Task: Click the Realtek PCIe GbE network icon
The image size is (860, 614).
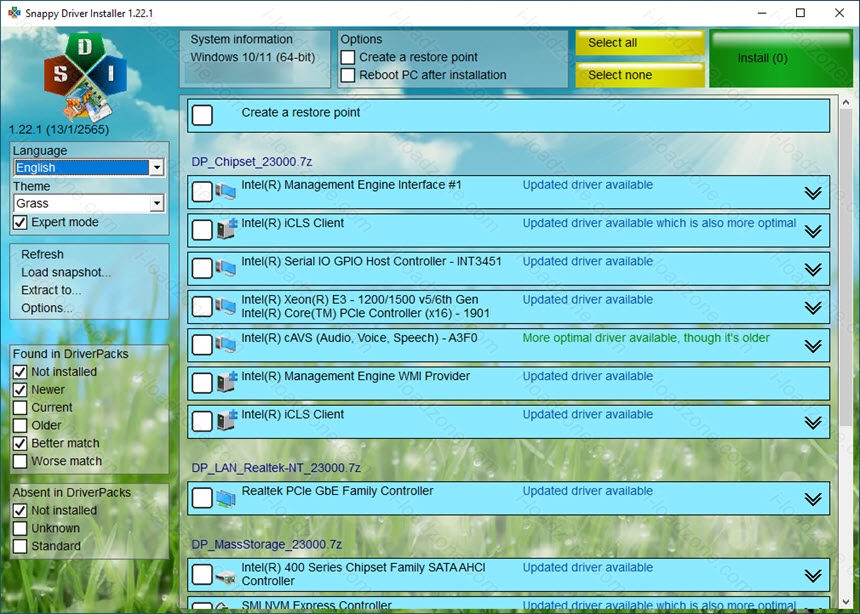Action: (225, 498)
